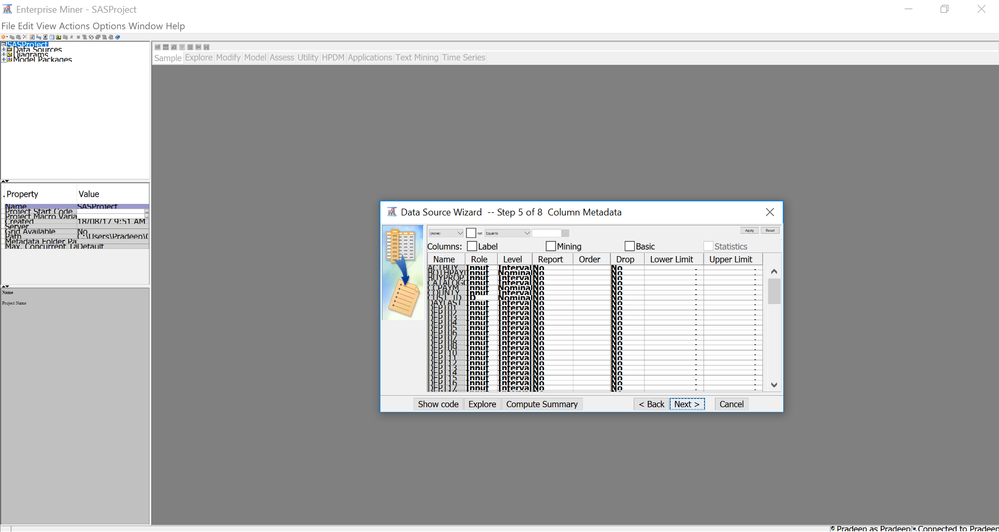
Task: Click the variable table scroll-down arrow
Action: click(x=774, y=385)
